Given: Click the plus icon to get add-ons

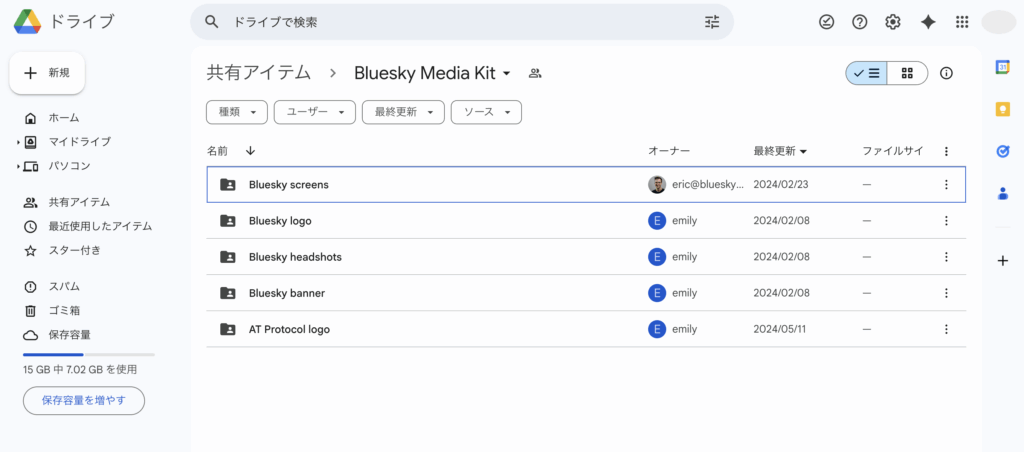Looking at the screenshot, I should point(1003,261).
